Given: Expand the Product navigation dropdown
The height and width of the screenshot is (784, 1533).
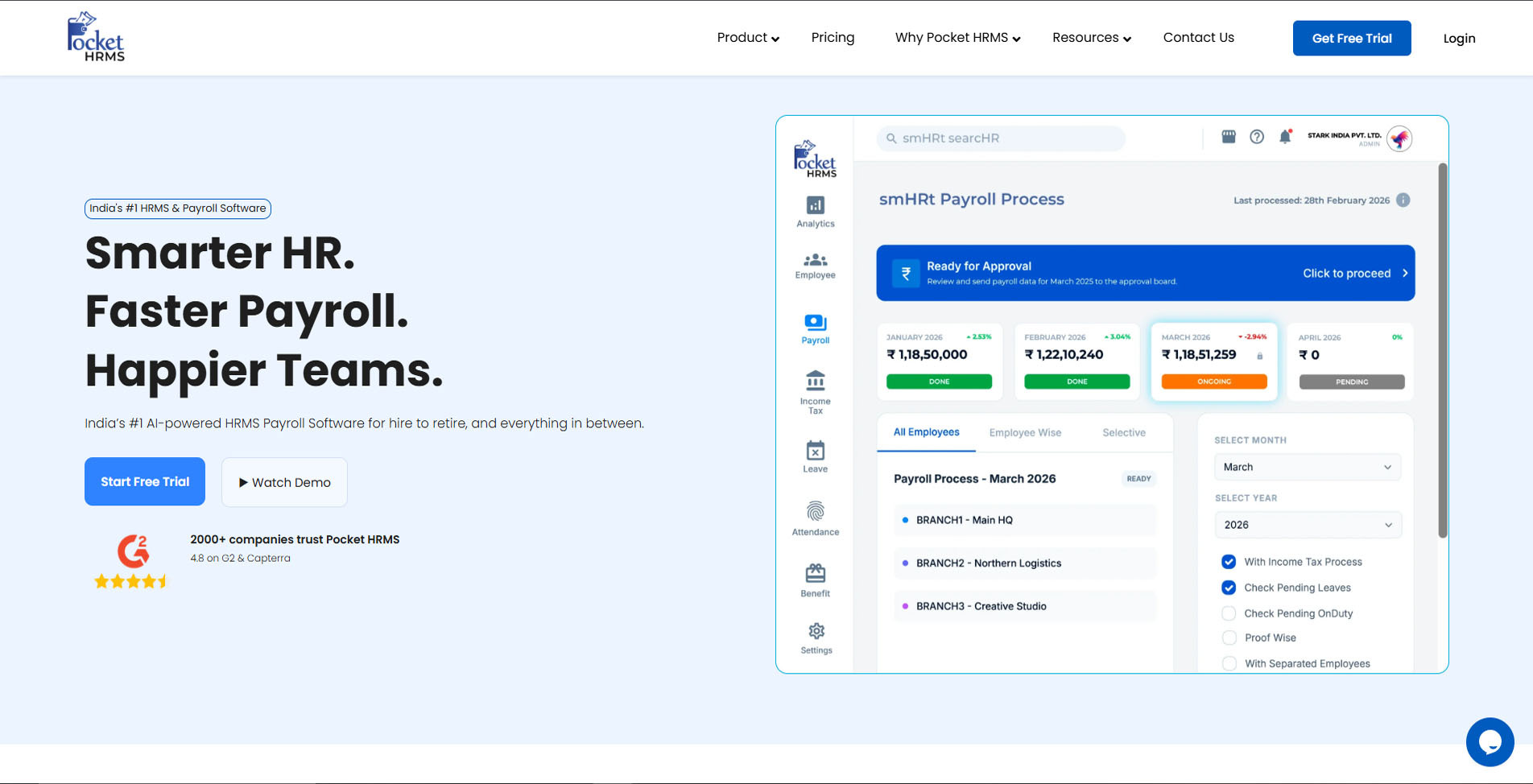Looking at the screenshot, I should 747,38.
